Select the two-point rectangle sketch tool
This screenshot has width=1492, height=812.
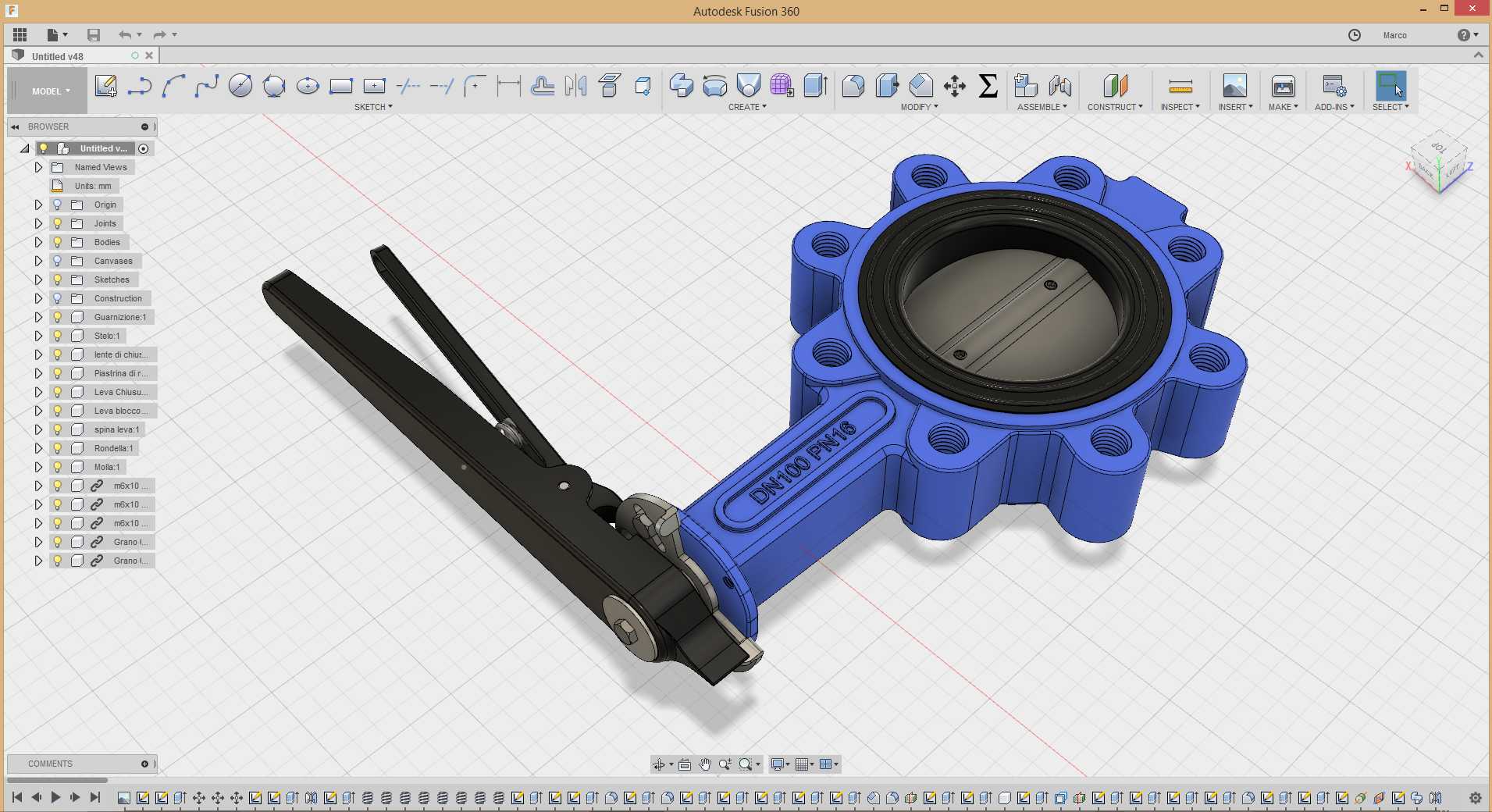pos(341,86)
